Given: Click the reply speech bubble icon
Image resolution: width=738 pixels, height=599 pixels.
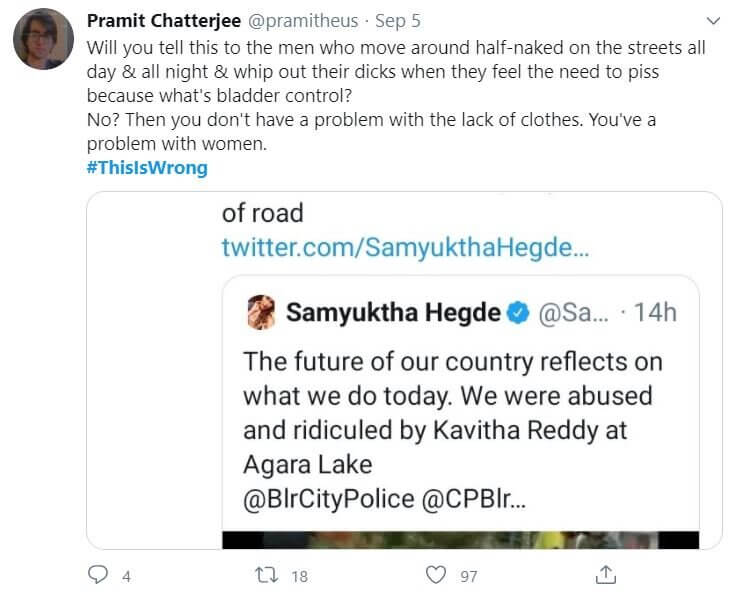Looking at the screenshot, I should 98,575.
